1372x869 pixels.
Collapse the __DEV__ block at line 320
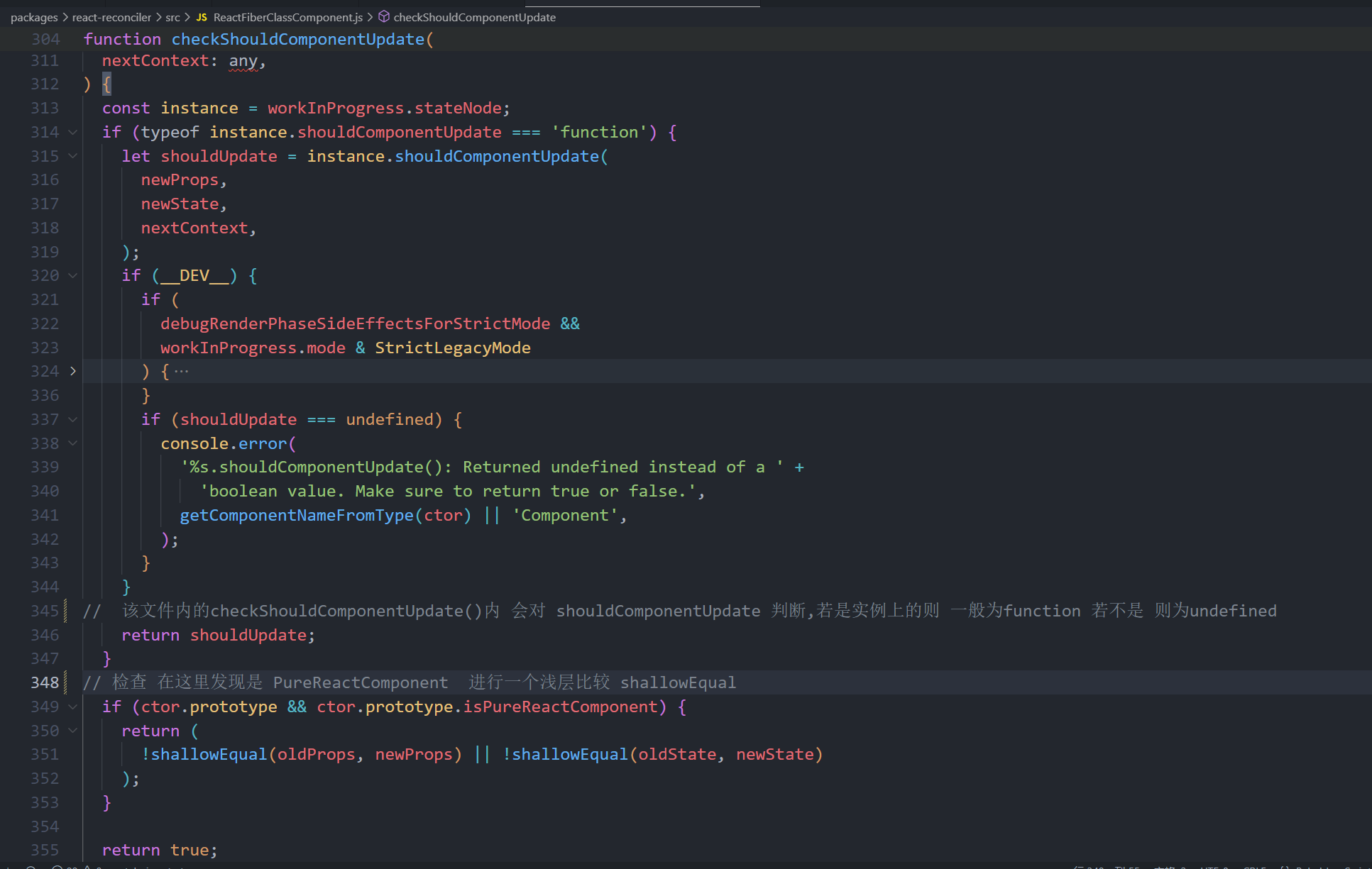pos(72,275)
